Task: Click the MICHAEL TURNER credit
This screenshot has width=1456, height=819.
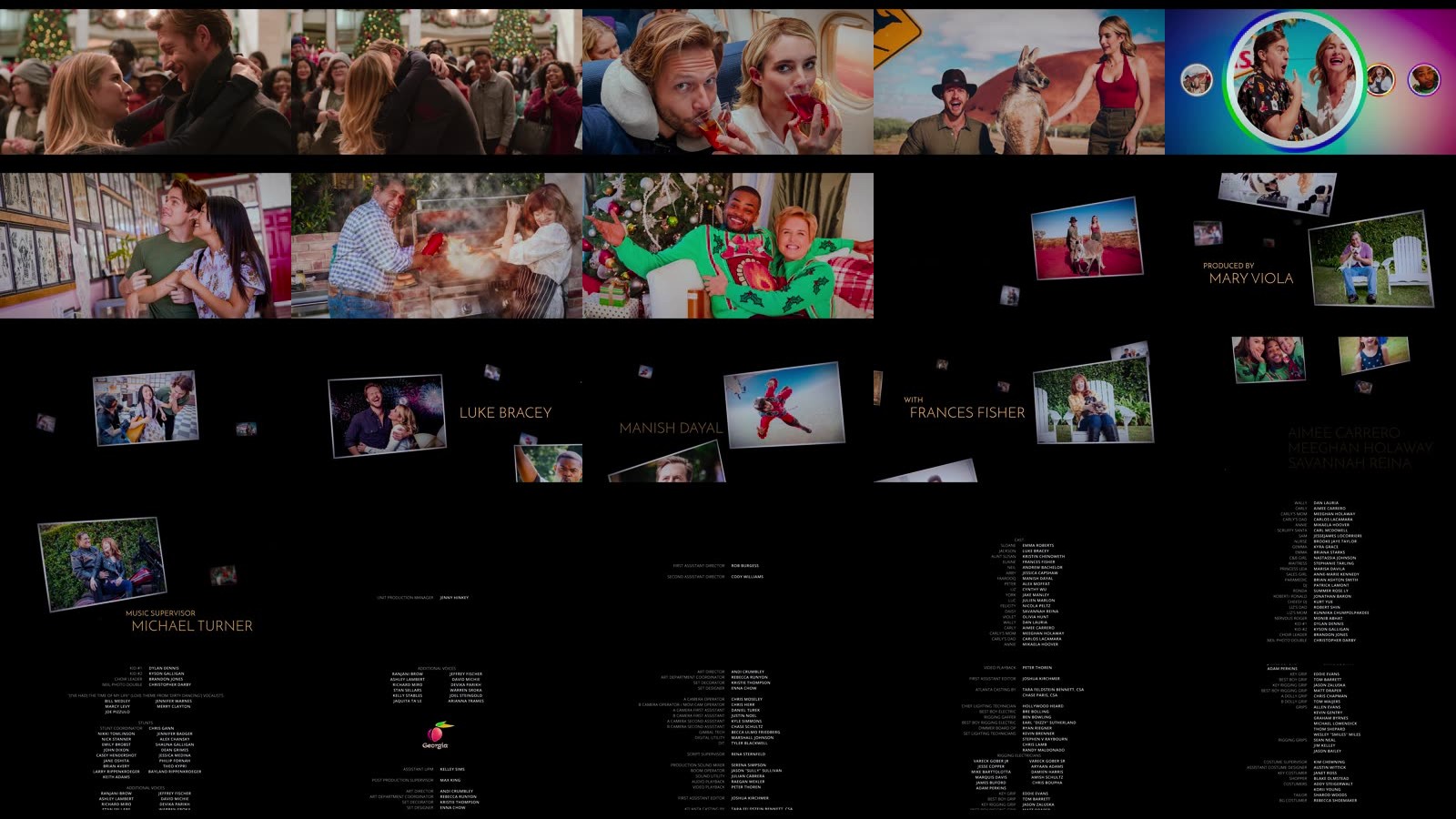Action: 192,626
